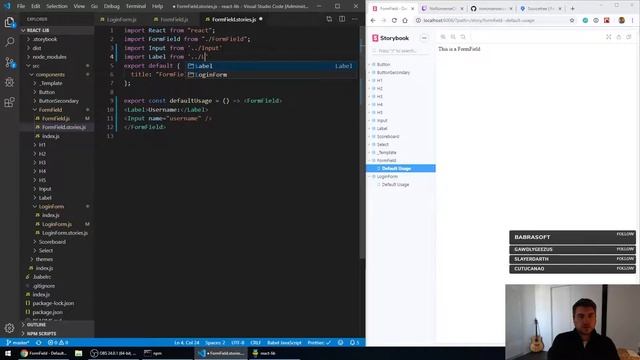Switch to the LoginForm.js editor tab
Viewport: 640px width, 360px height.
point(121,19)
